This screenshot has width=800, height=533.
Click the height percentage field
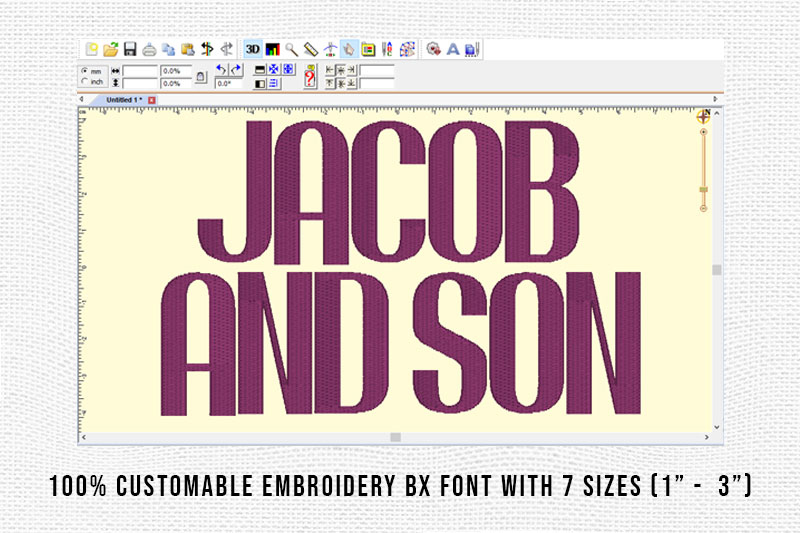pos(176,83)
